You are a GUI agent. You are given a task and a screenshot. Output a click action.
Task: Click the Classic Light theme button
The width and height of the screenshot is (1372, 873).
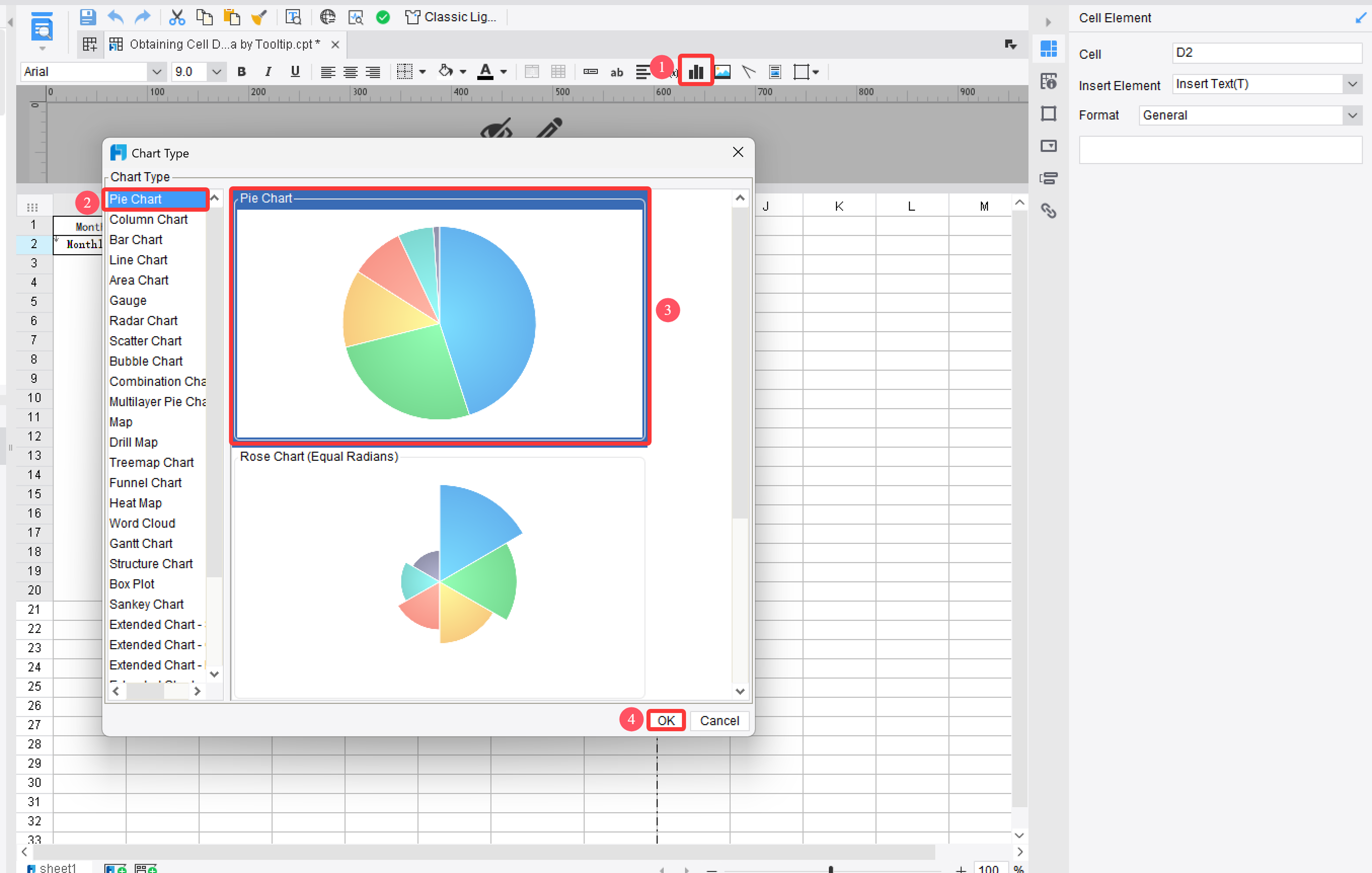(x=451, y=17)
